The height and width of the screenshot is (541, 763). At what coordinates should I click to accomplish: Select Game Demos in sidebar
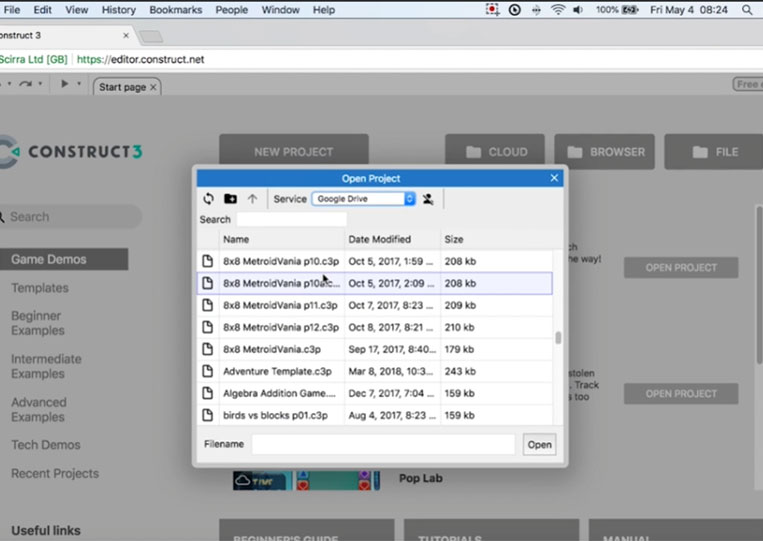click(x=64, y=259)
